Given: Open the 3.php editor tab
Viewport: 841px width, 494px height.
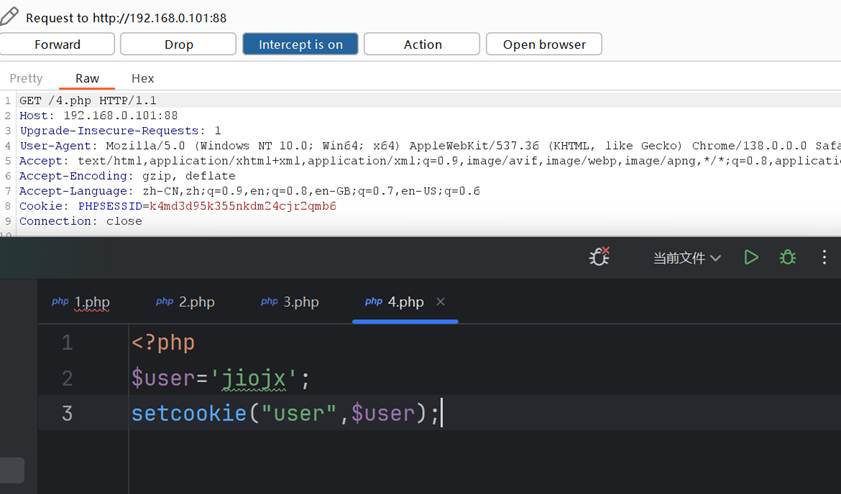Looking at the screenshot, I should pos(290,302).
